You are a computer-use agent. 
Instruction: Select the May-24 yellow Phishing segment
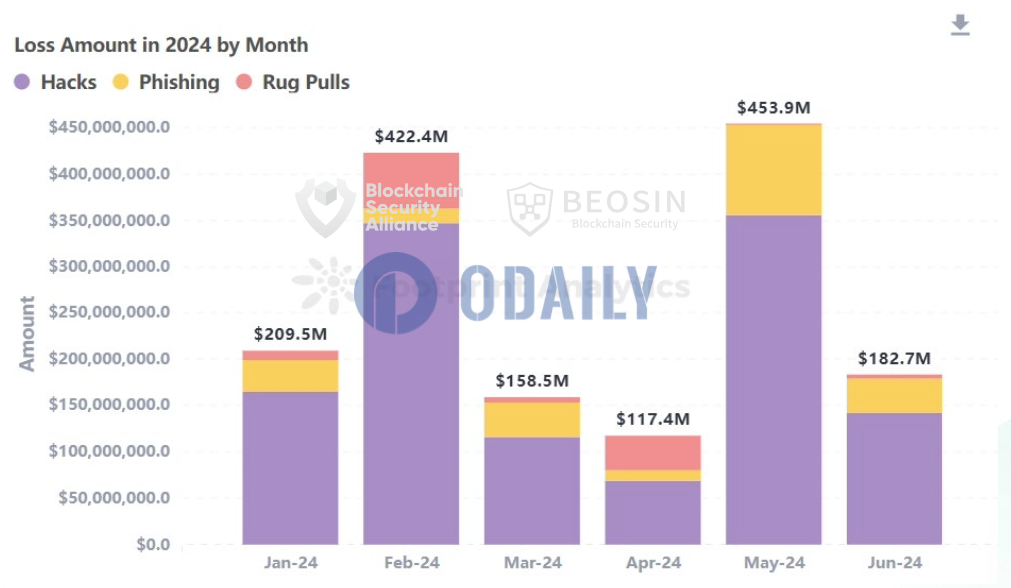[774, 170]
